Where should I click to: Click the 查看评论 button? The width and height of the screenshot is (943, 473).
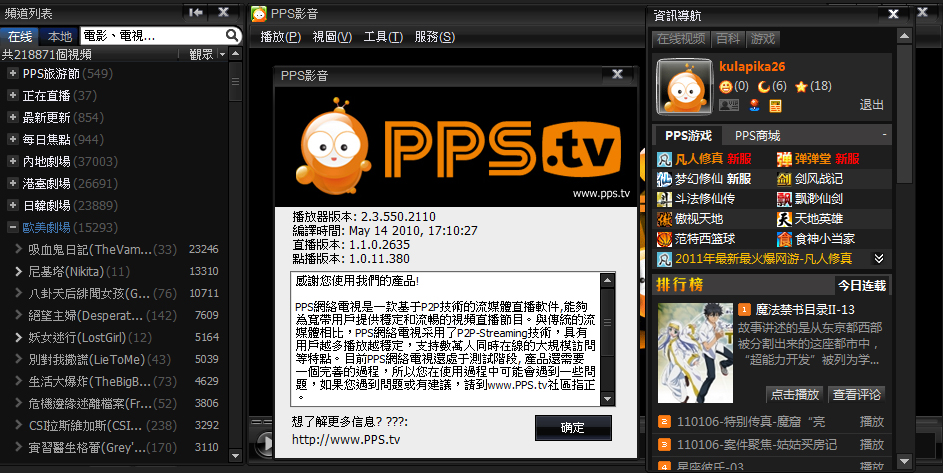click(856, 394)
